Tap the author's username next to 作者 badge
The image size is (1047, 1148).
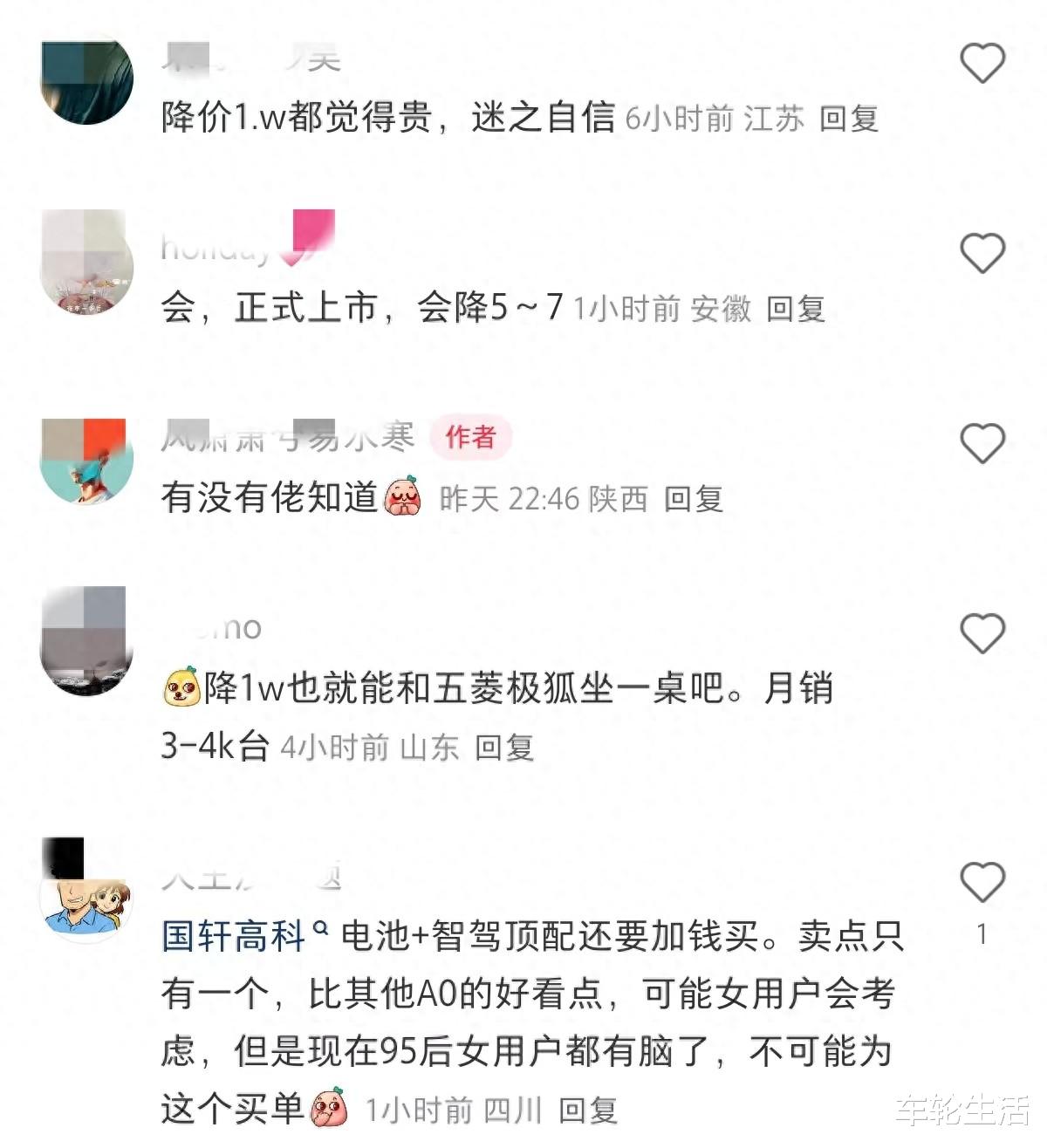[x=288, y=436]
